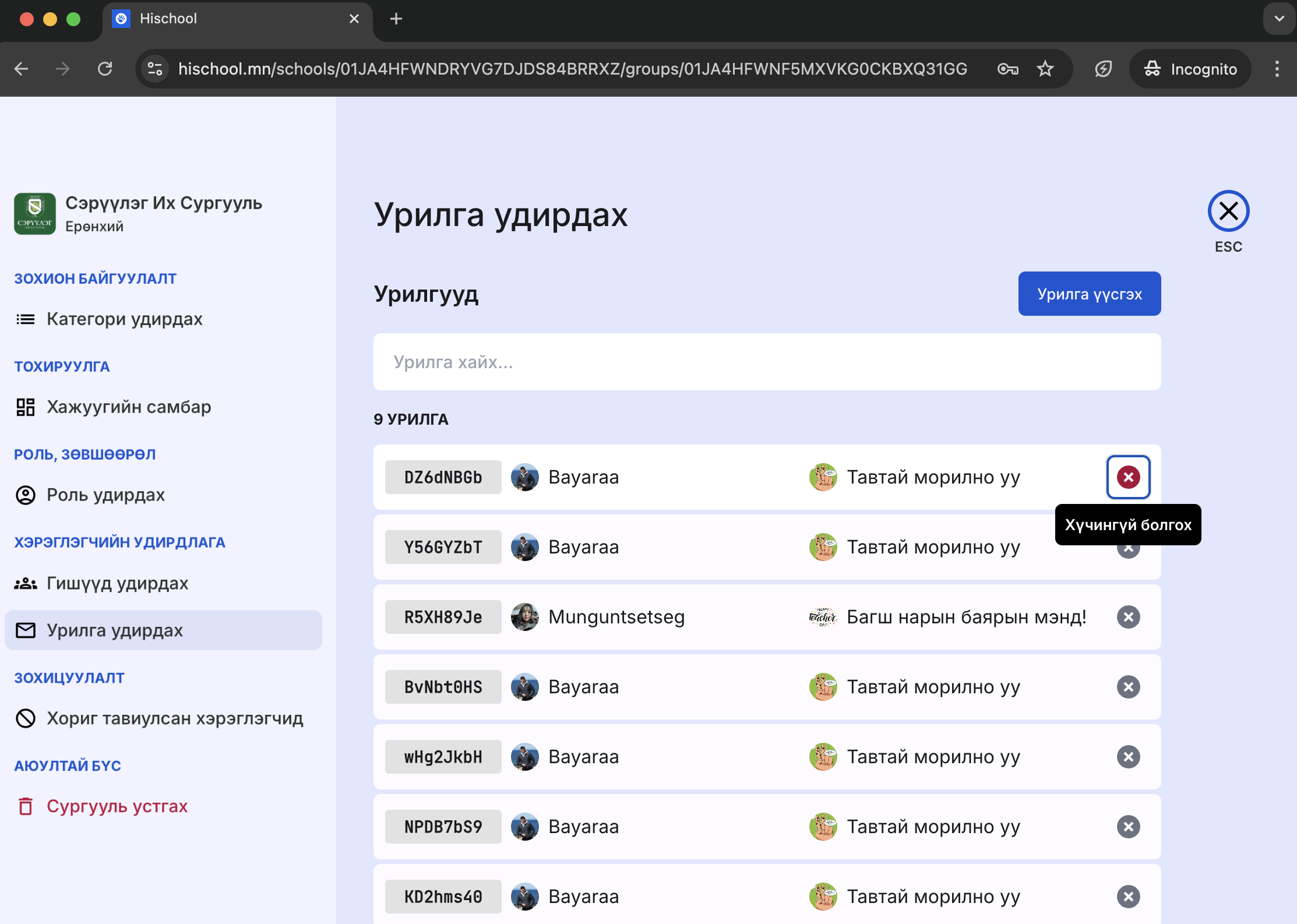This screenshot has height=924, width=1297.
Task: Click the Урилга үүсгэх button
Action: click(1089, 294)
